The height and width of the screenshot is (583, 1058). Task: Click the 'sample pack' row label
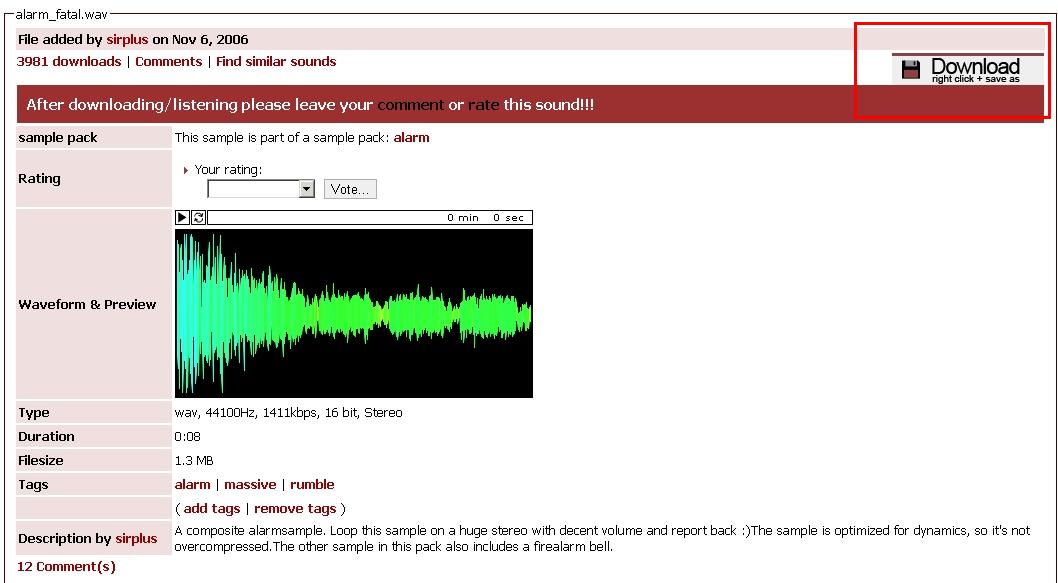[x=58, y=138]
